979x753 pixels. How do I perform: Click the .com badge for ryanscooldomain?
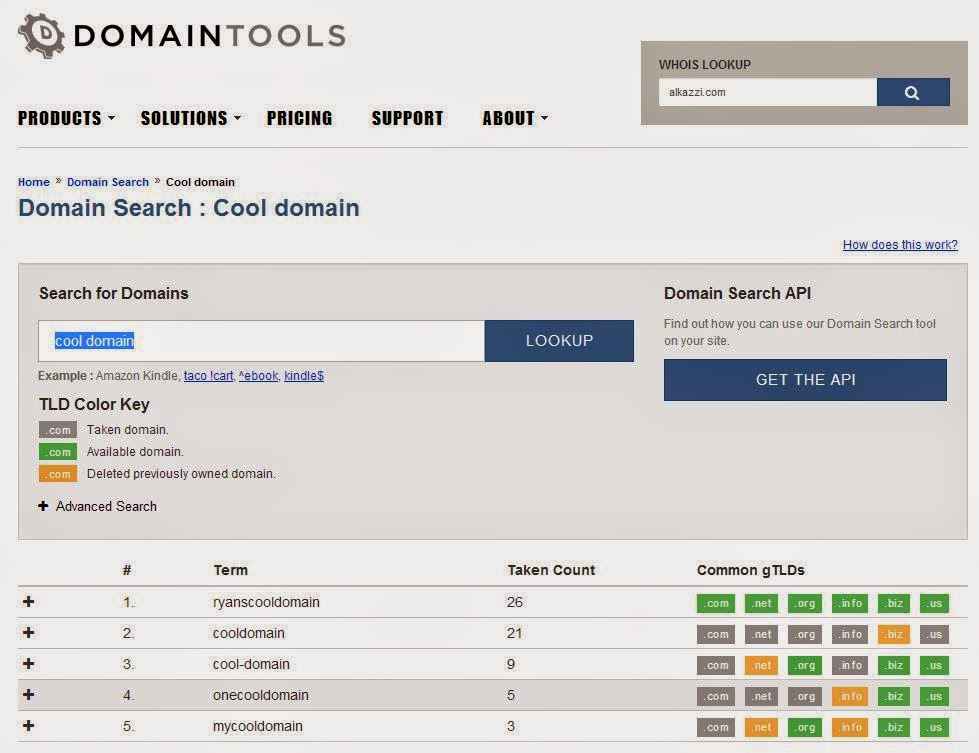tap(714, 603)
